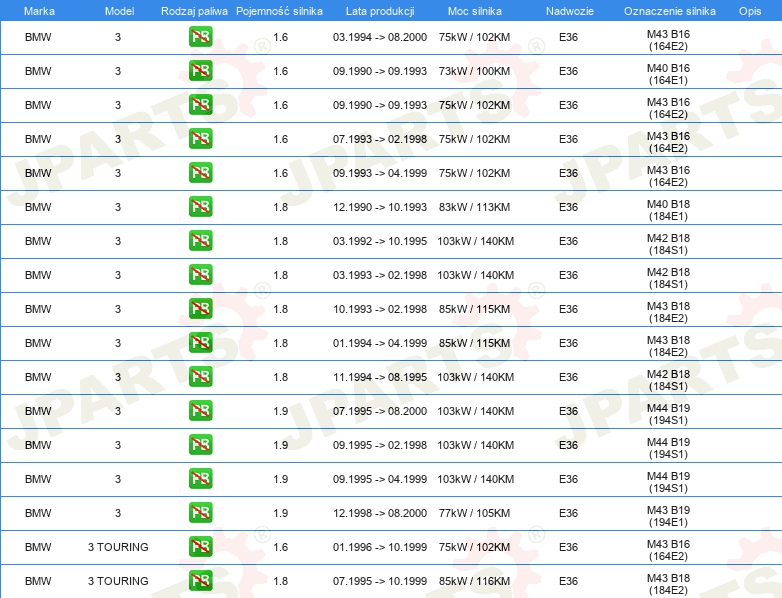This screenshot has width=782, height=598.
Task: Click the Lata produkcji column header
Action: click(x=380, y=11)
